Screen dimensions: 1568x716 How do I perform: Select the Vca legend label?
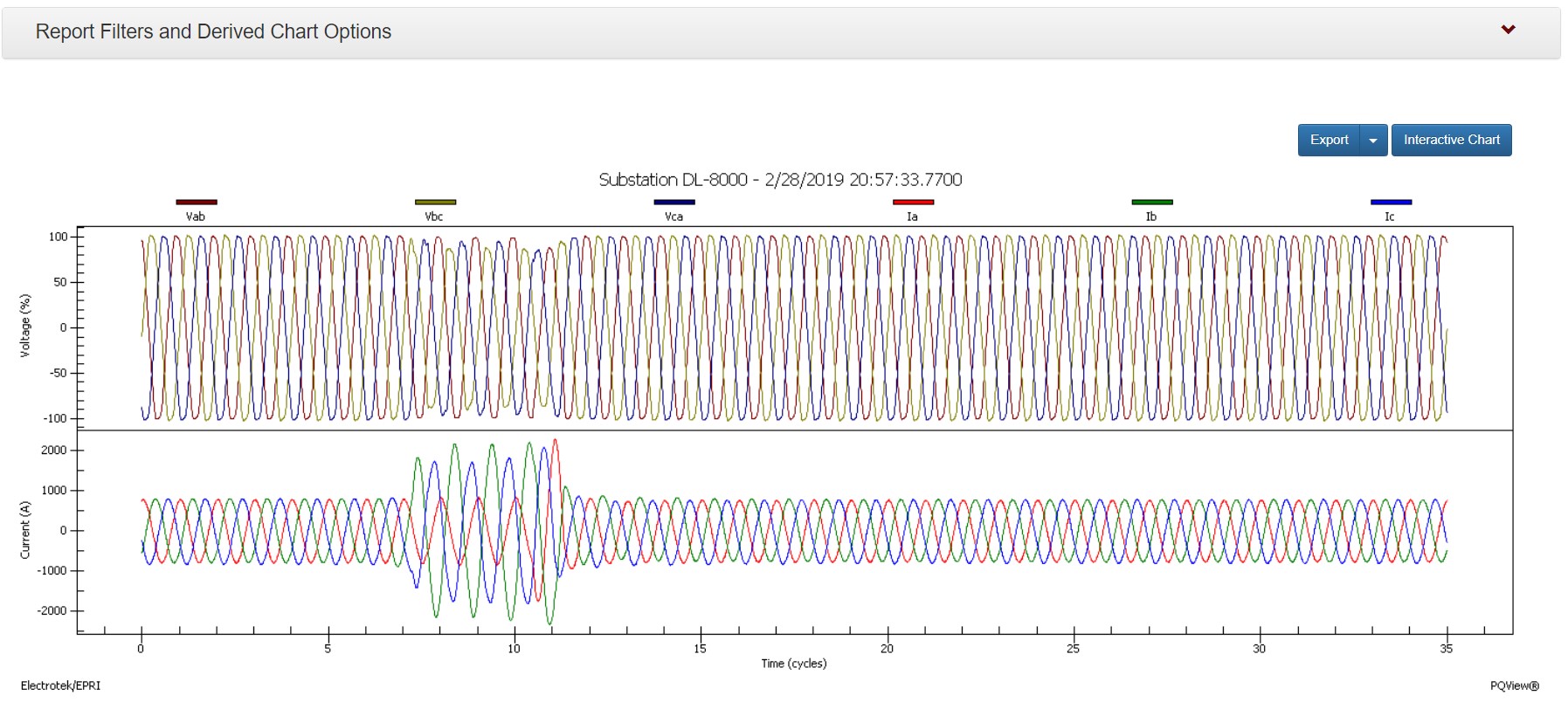click(673, 217)
